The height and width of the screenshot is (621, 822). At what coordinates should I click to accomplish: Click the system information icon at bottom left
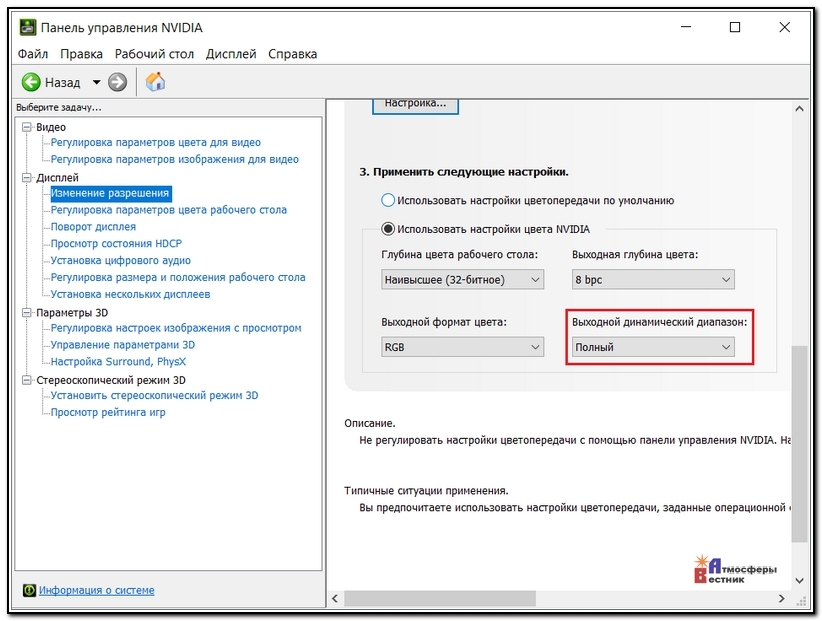pos(29,590)
